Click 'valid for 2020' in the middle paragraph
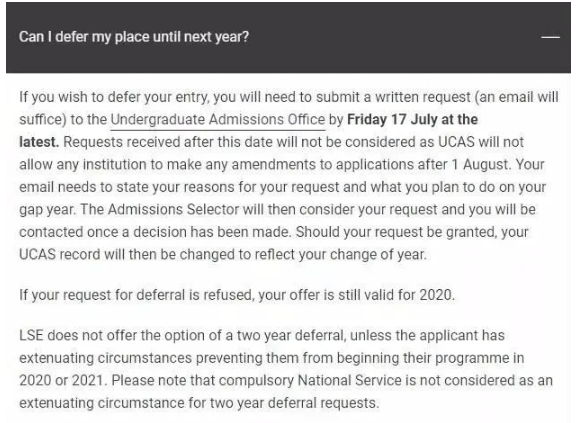The width and height of the screenshot is (578, 423). 410,295
